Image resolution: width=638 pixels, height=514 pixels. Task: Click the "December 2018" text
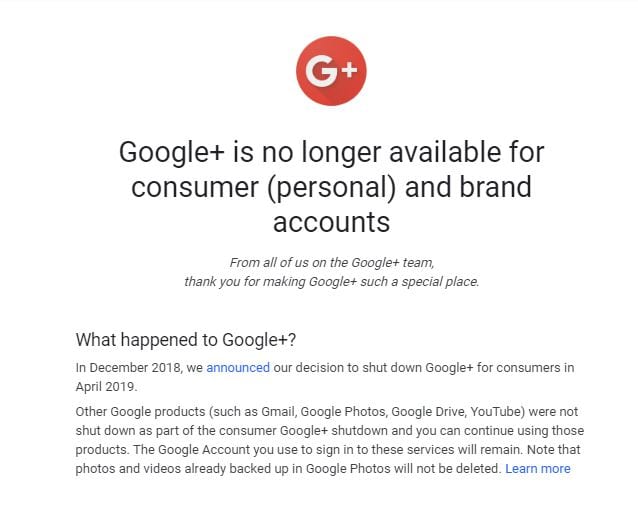point(135,367)
